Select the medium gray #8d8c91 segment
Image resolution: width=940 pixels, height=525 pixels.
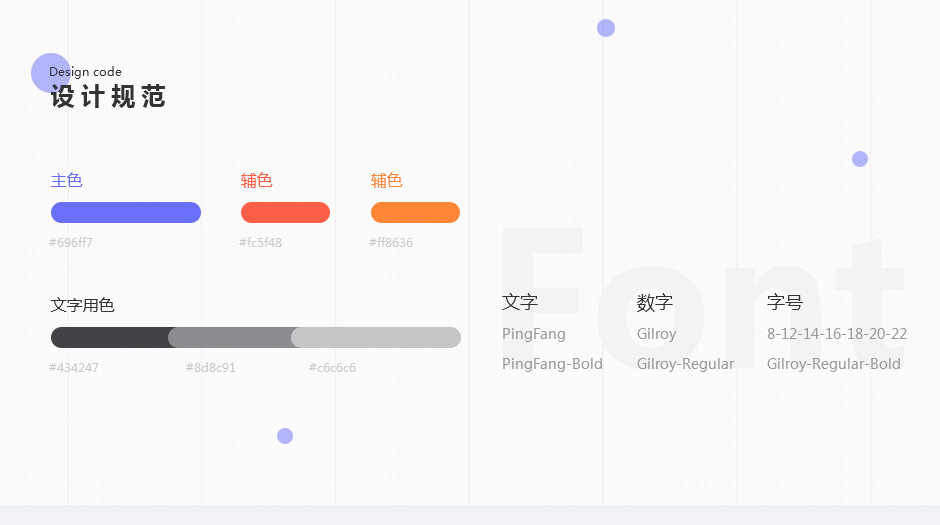(230, 337)
